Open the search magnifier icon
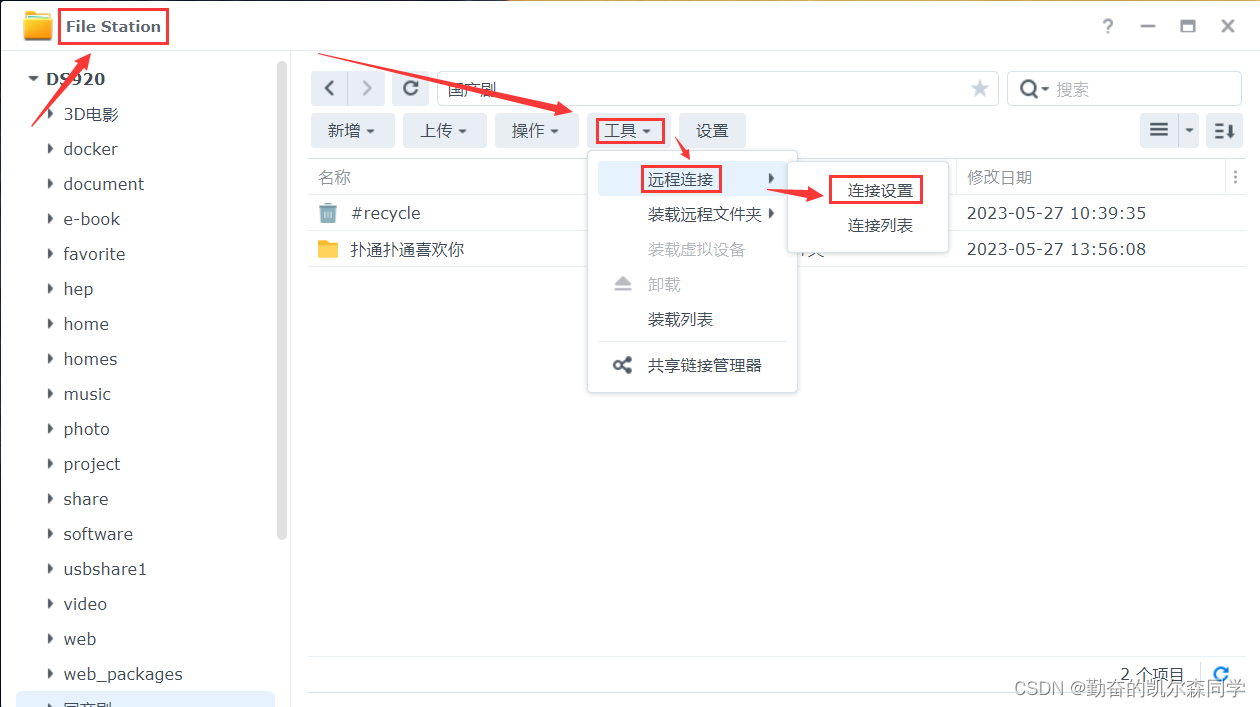 [x=1027, y=88]
